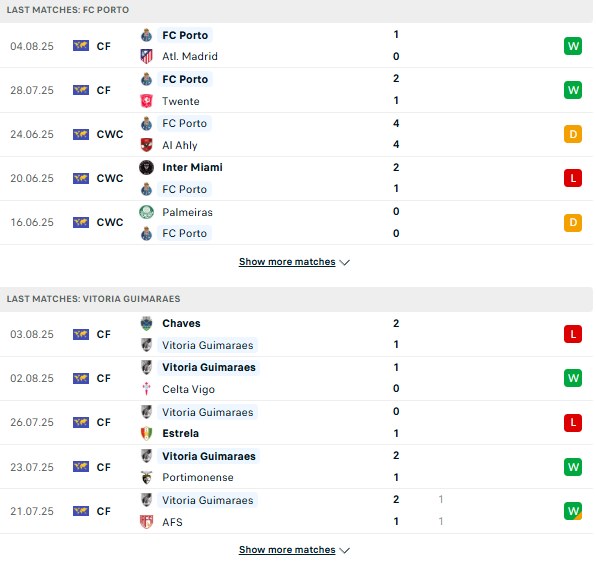Click the orange D badge for Al Ahly match
This screenshot has height=563, width=596.
[573, 134]
